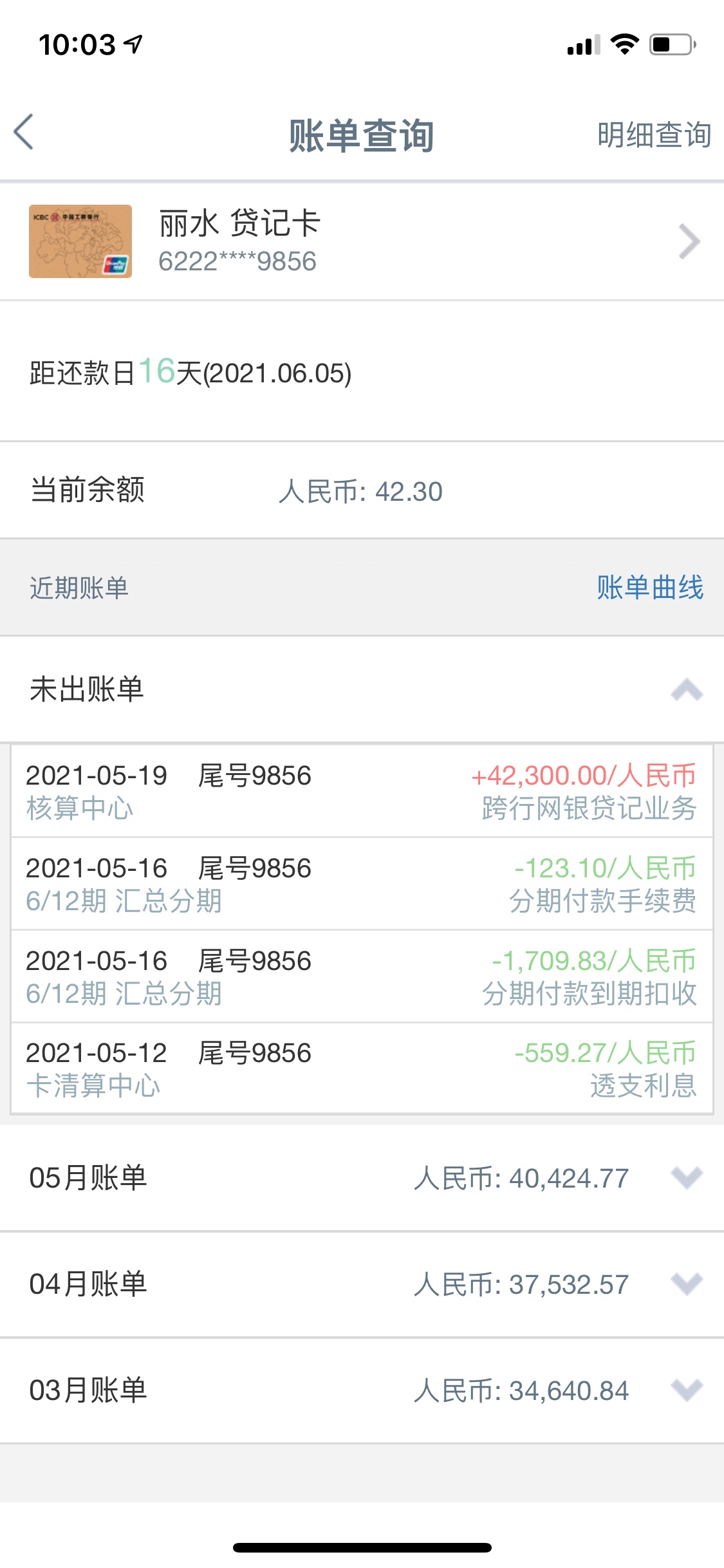Image resolution: width=724 pixels, height=1568 pixels.
Task: Select the -1,709.83 分期付款到期扣收 transaction
Action: [360, 976]
